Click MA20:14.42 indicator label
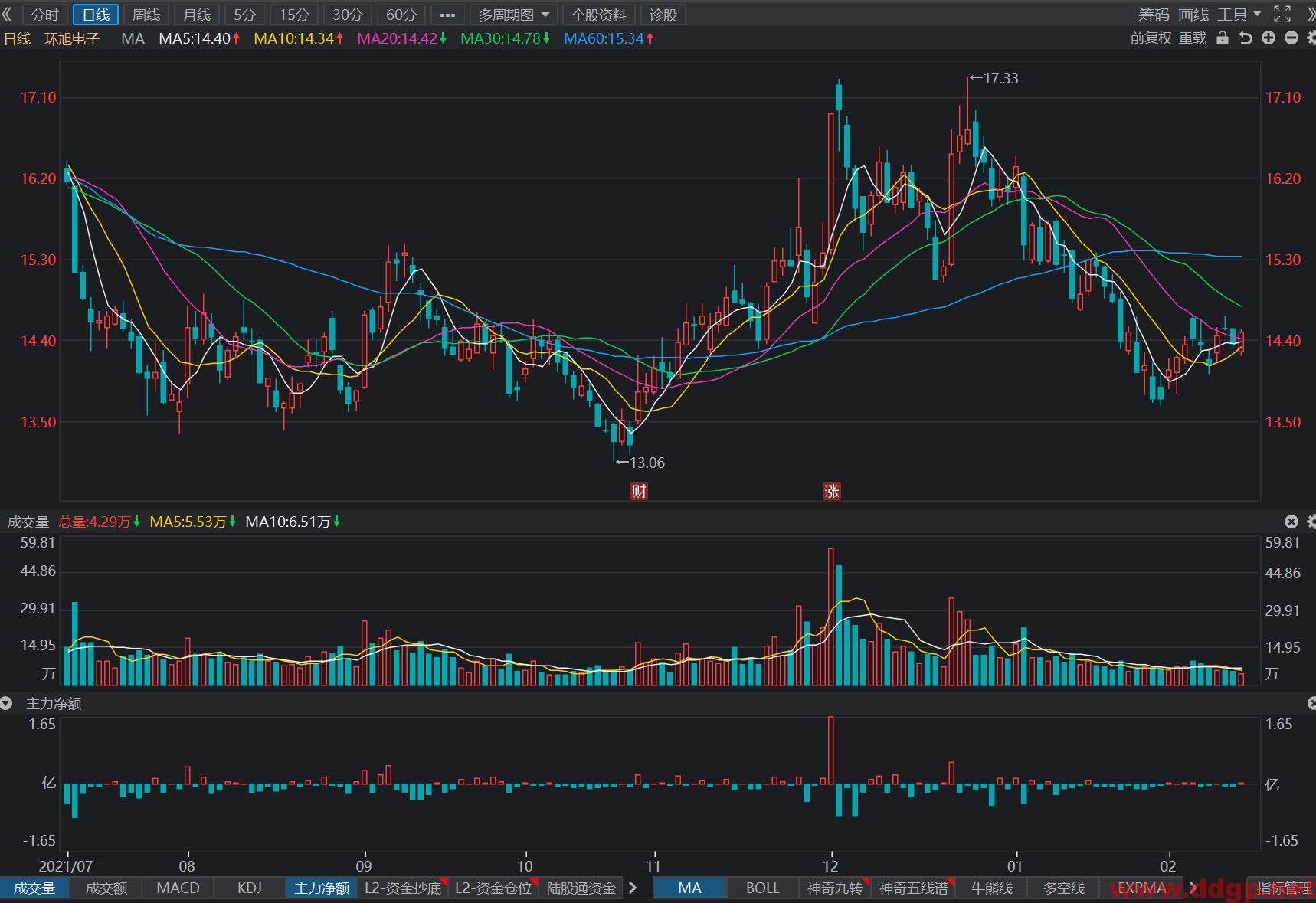 click(402, 38)
